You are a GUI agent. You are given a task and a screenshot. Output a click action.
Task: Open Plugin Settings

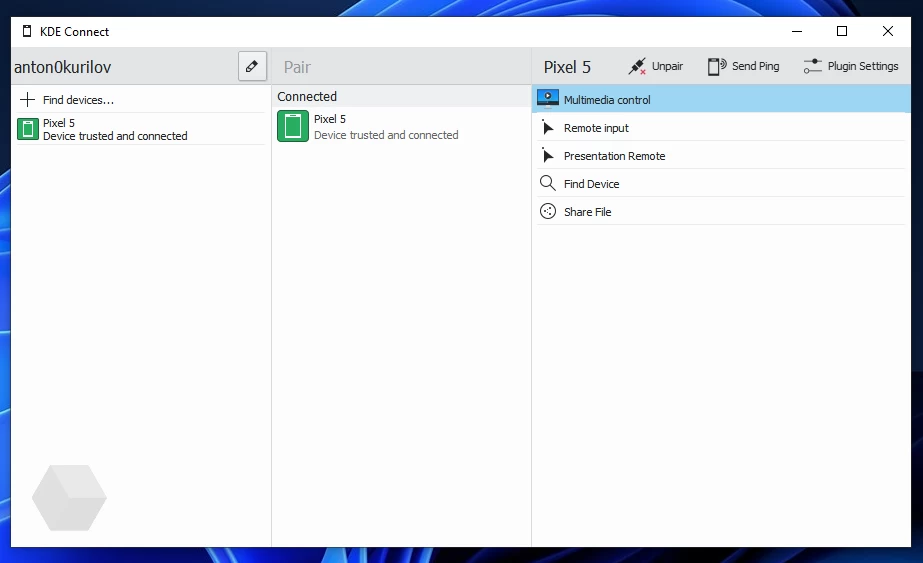click(x=850, y=67)
